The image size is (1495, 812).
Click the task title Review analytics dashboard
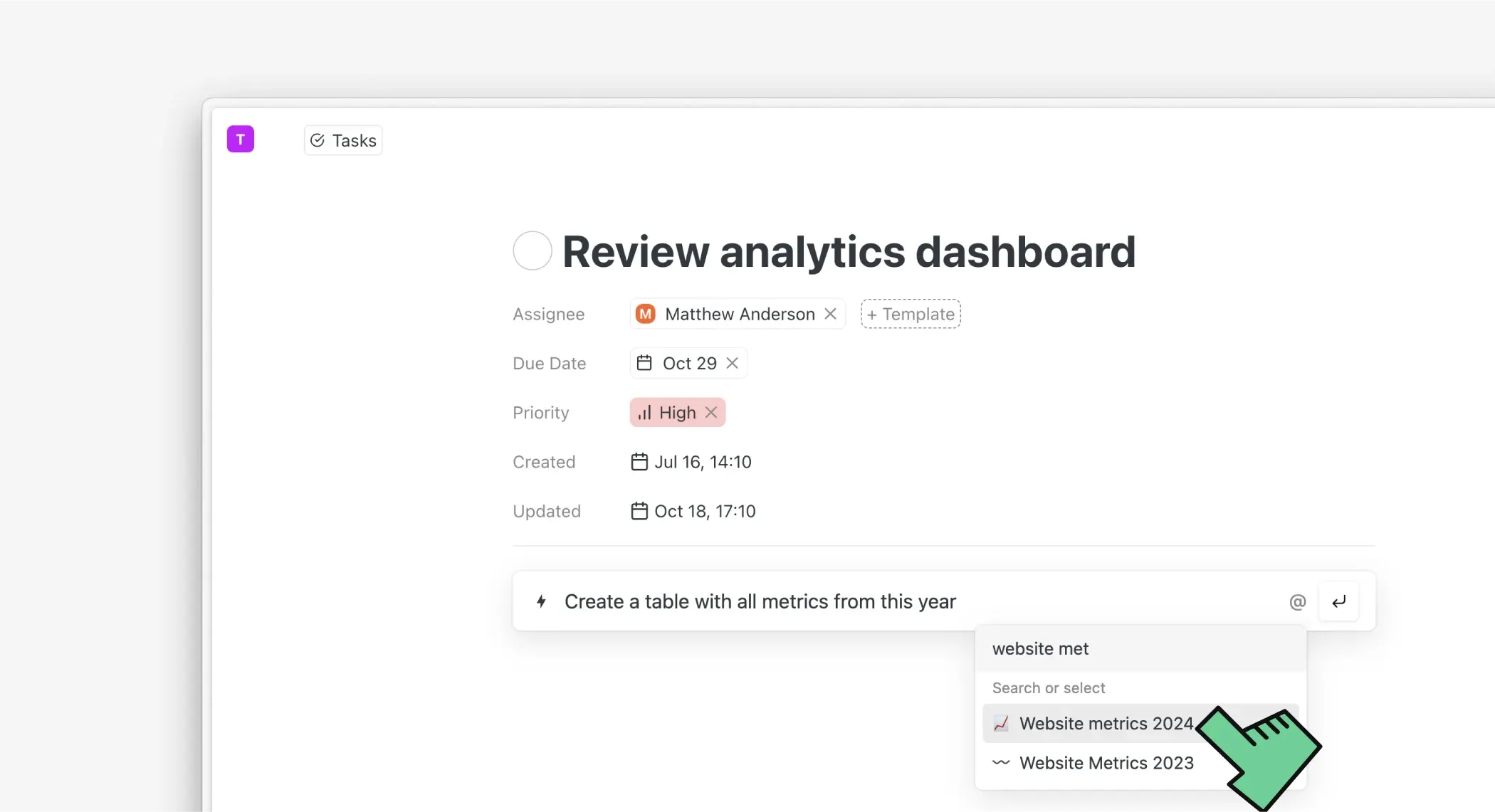click(x=849, y=252)
